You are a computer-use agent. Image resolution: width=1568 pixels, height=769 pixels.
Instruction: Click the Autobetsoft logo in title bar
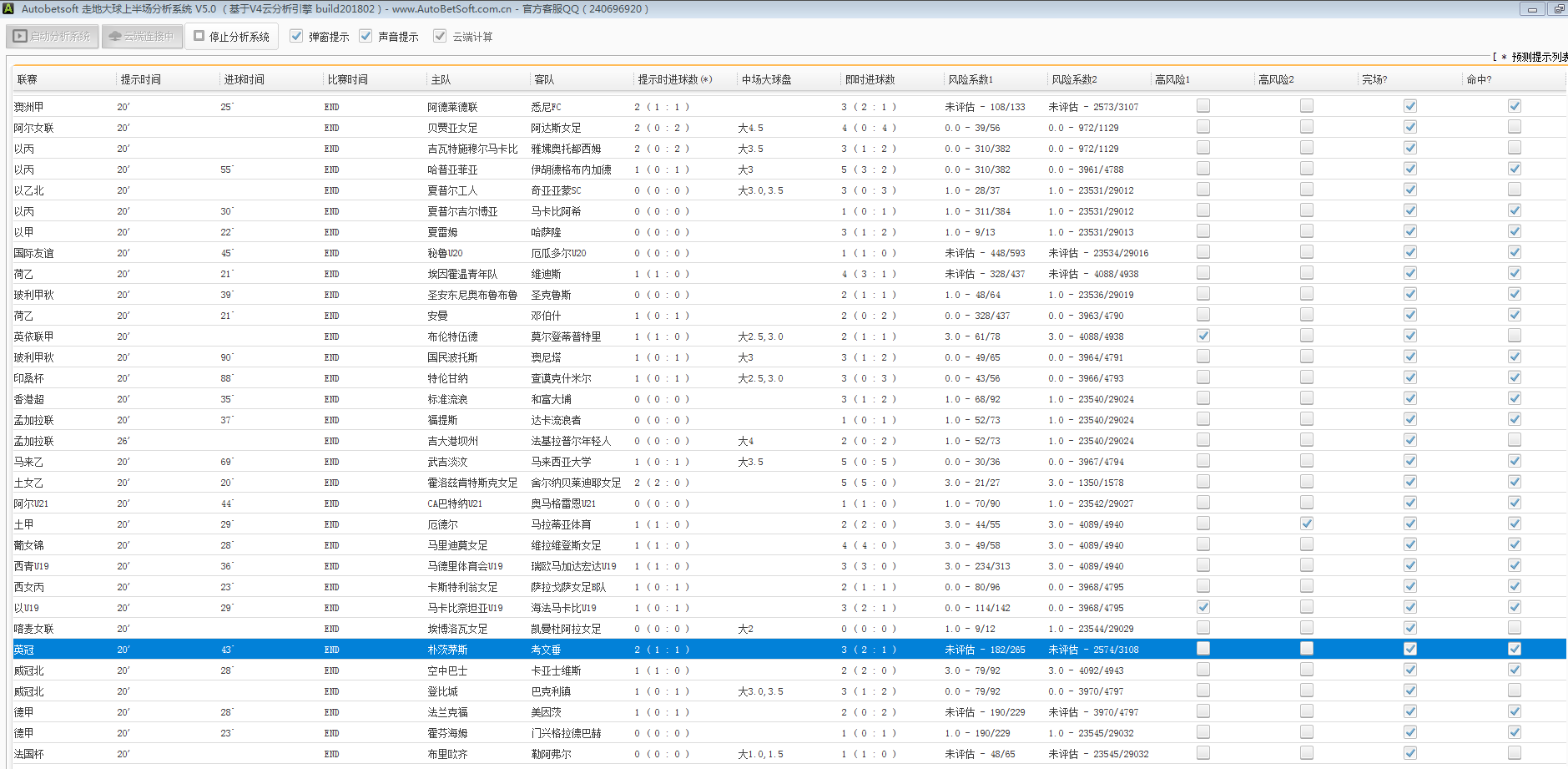click(x=8, y=9)
